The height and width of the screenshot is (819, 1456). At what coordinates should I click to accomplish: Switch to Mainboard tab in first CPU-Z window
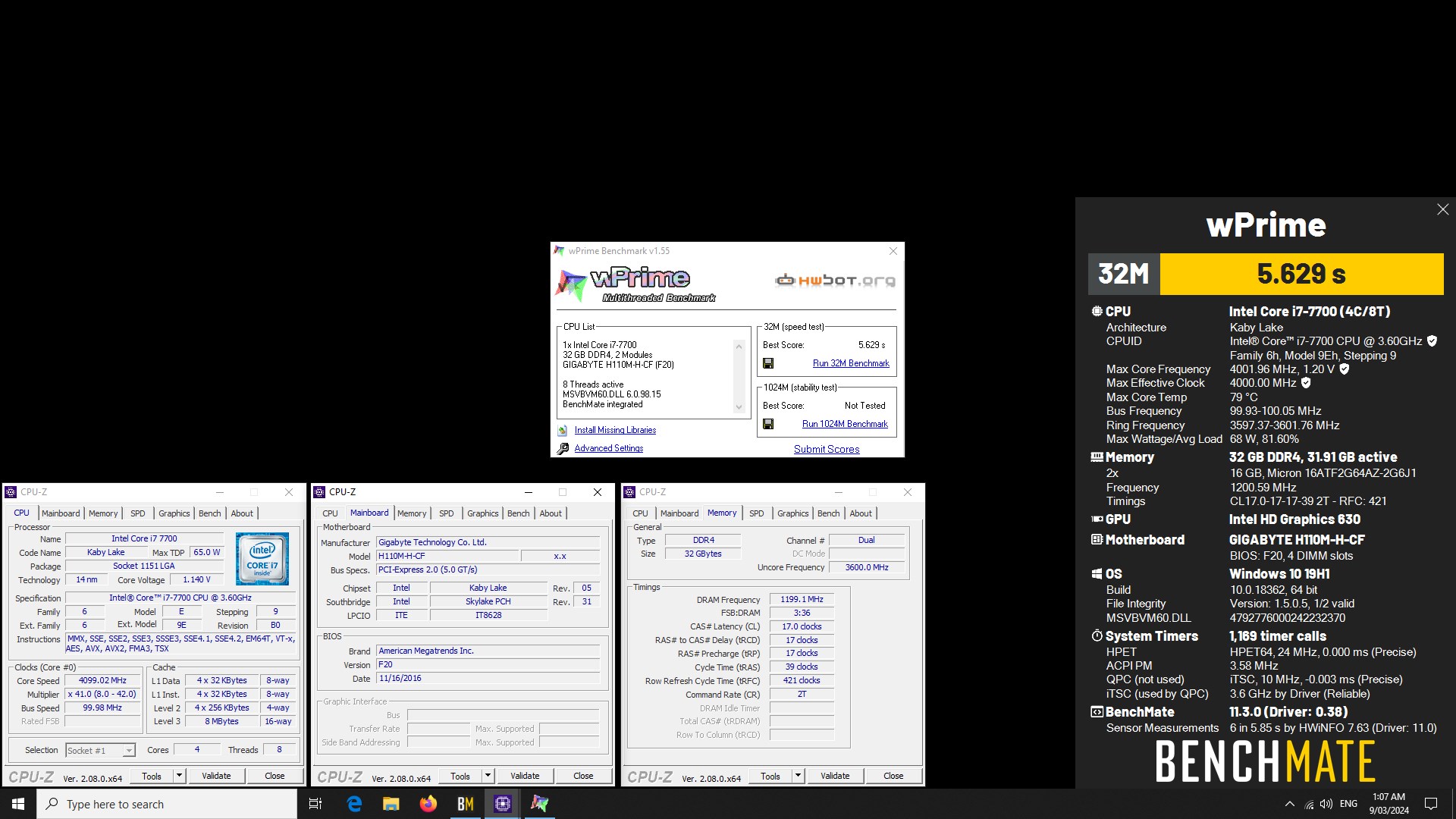pyautogui.click(x=61, y=513)
